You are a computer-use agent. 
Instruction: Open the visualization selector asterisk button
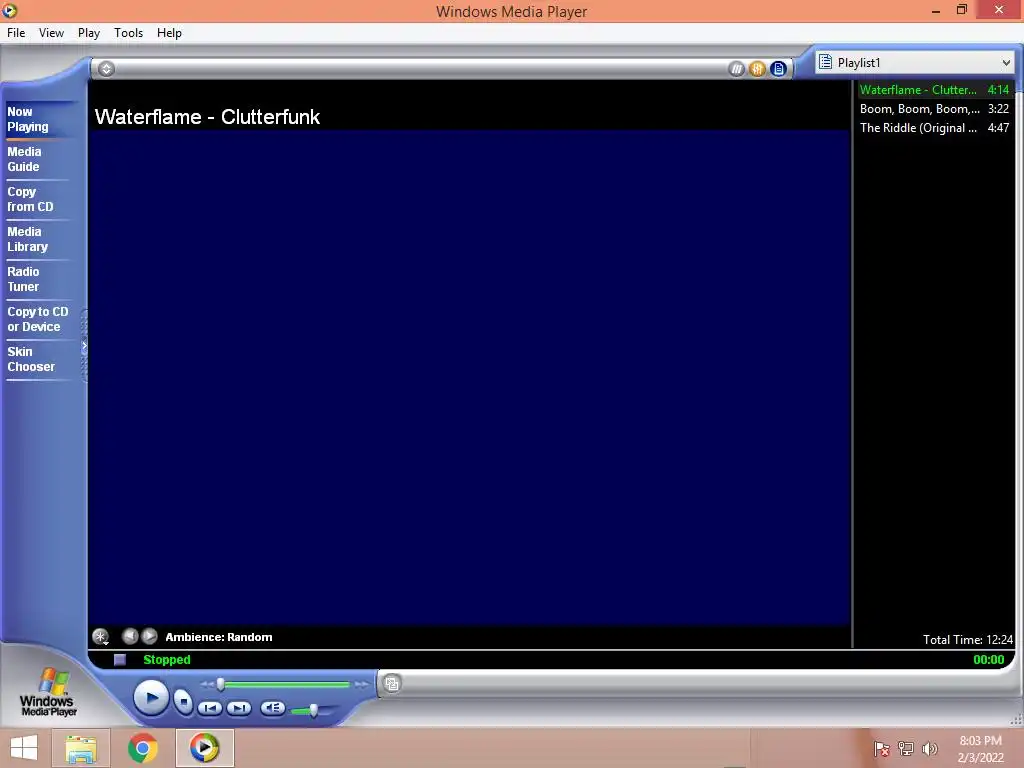pyautogui.click(x=101, y=637)
